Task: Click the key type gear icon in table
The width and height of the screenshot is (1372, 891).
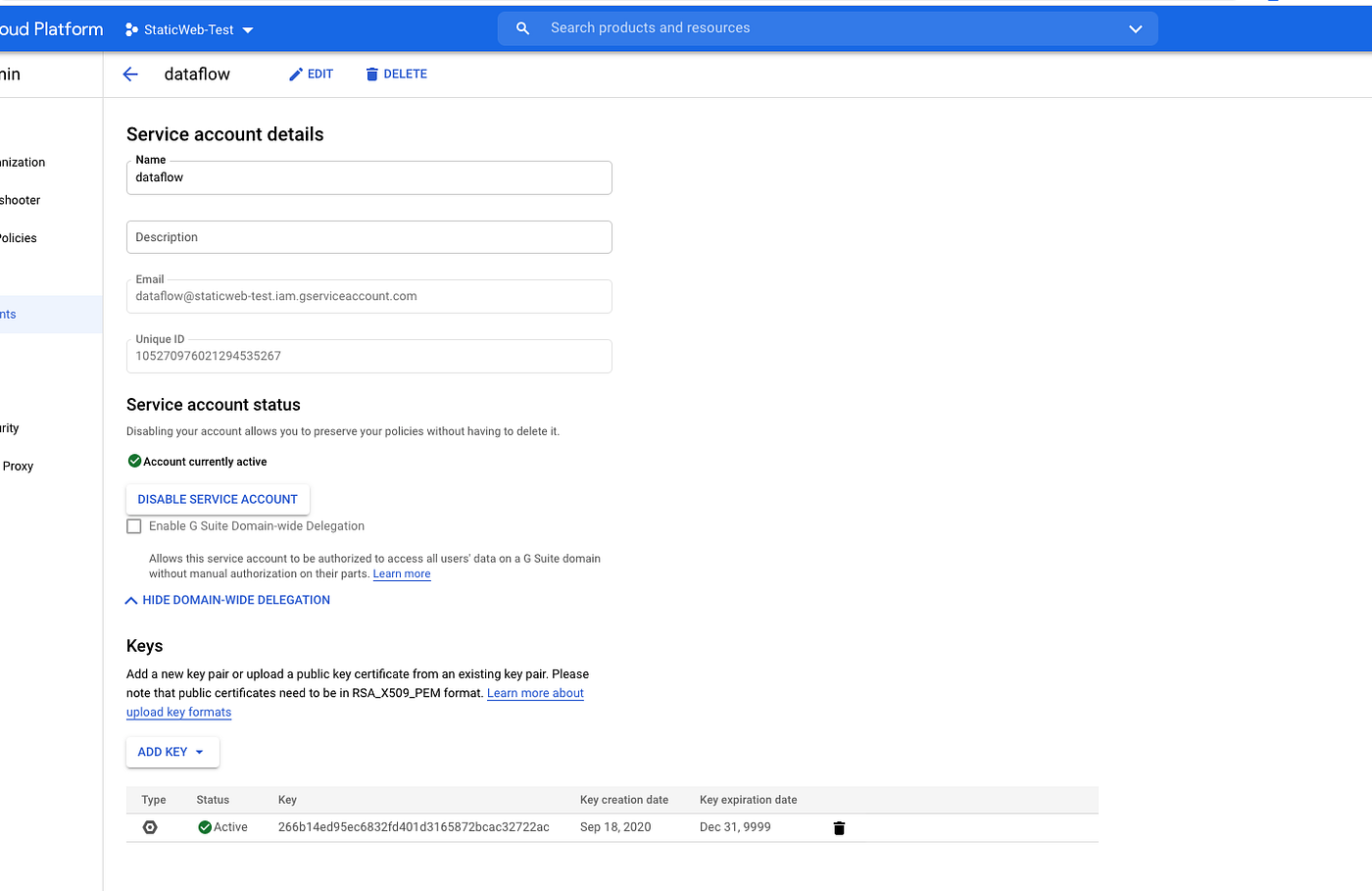Action: point(150,827)
